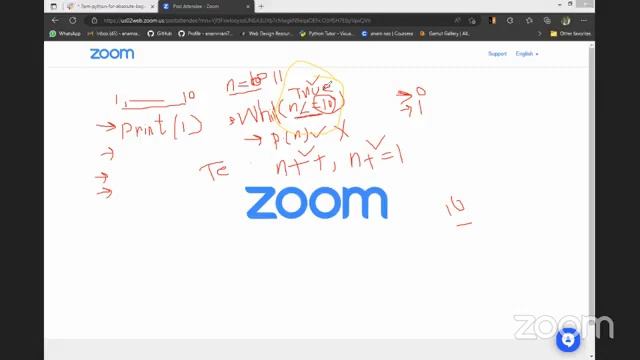Close the Post Attendee - Zoom tab
The width and height of the screenshot is (640, 360).
coord(248,7)
